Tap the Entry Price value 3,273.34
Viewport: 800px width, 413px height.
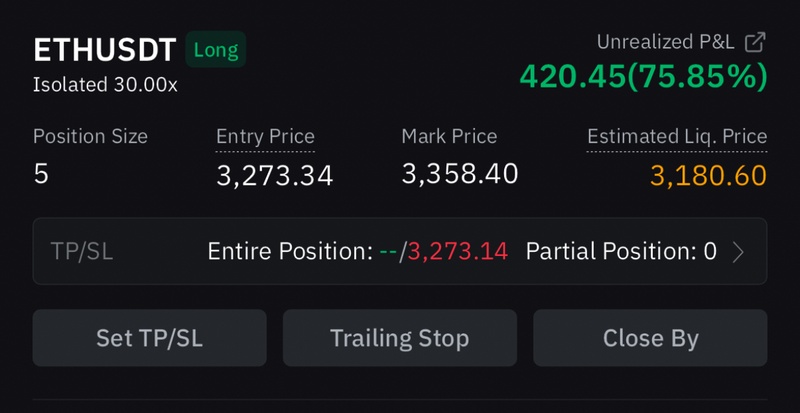[274, 177]
